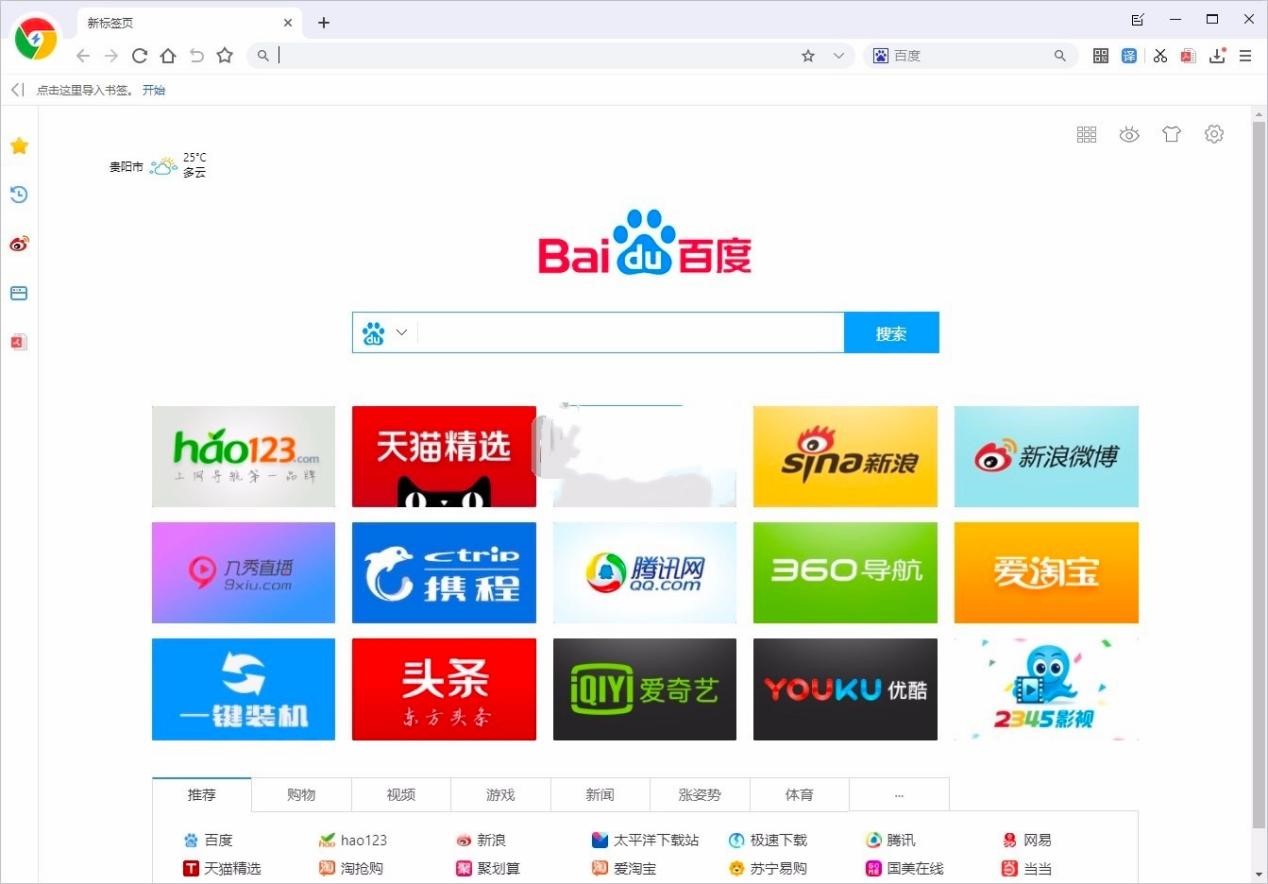
Task: Open the hamburger menu at top right
Action: click(1246, 55)
